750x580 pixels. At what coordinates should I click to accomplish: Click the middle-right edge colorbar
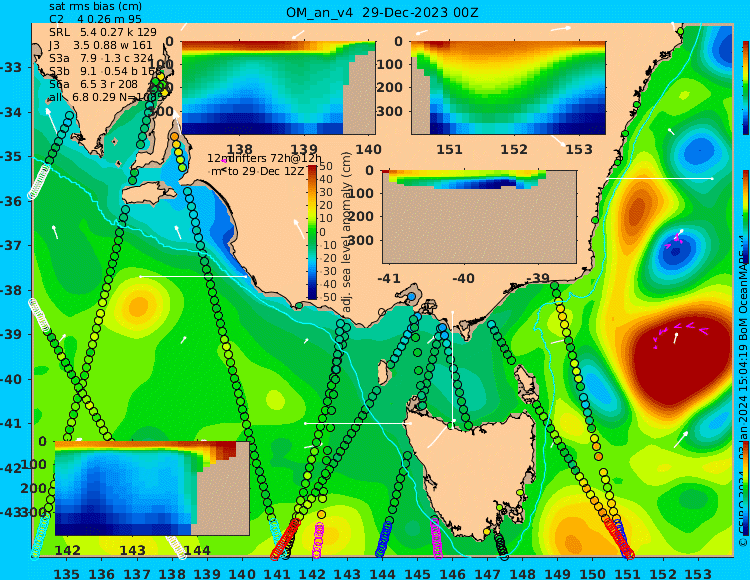(x=745, y=217)
